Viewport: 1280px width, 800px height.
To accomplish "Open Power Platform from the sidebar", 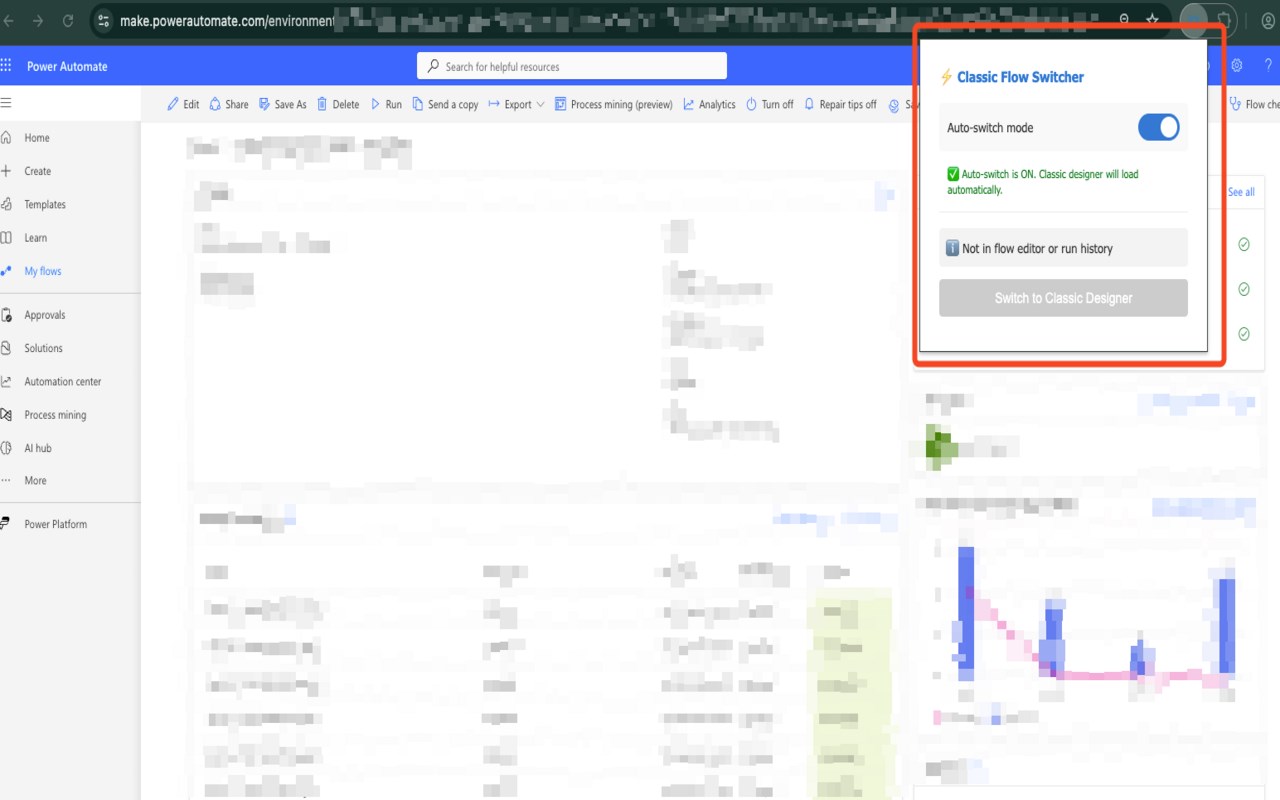I will tap(56, 524).
